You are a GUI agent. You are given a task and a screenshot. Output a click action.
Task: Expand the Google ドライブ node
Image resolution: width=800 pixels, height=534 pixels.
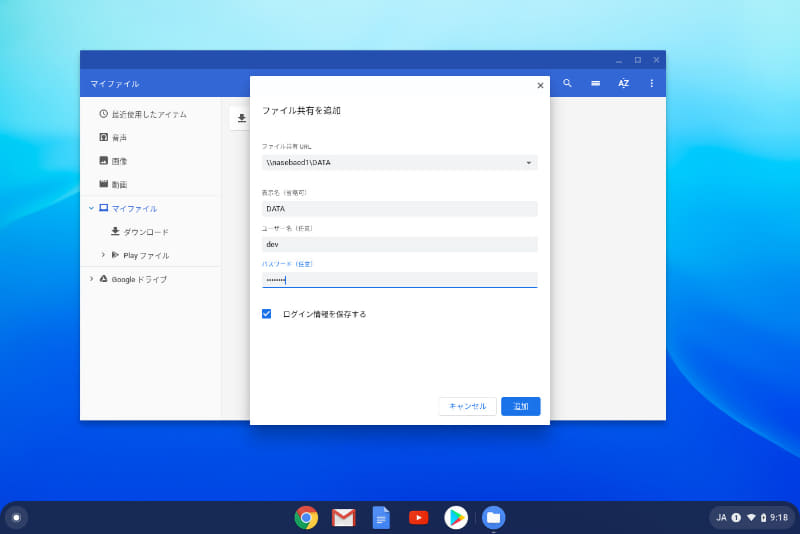click(x=91, y=279)
